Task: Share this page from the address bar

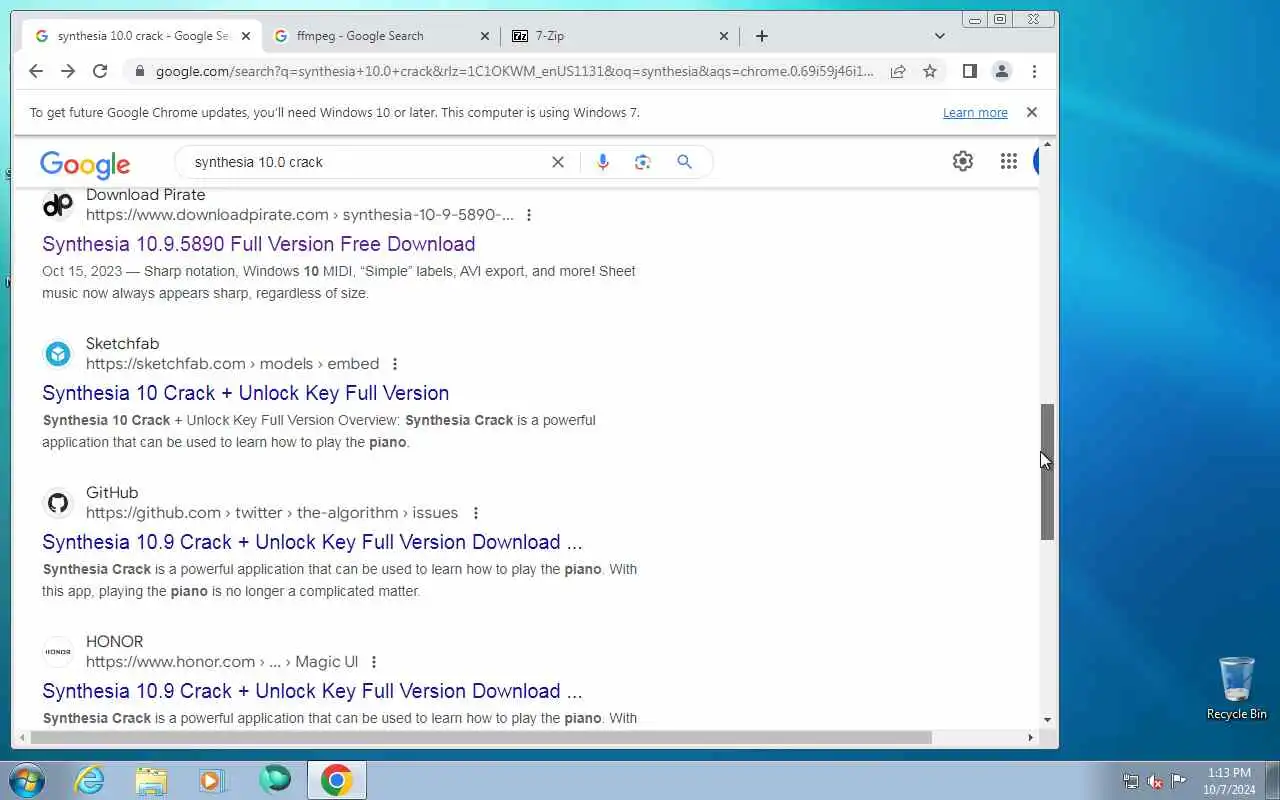Action: click(x=898, y=71)
